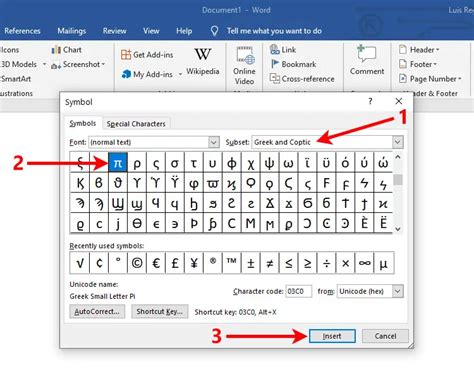Pick the yen sign recent symbol
The width and height of the screenshot is (474, 379).
click(x=193, y=263)
